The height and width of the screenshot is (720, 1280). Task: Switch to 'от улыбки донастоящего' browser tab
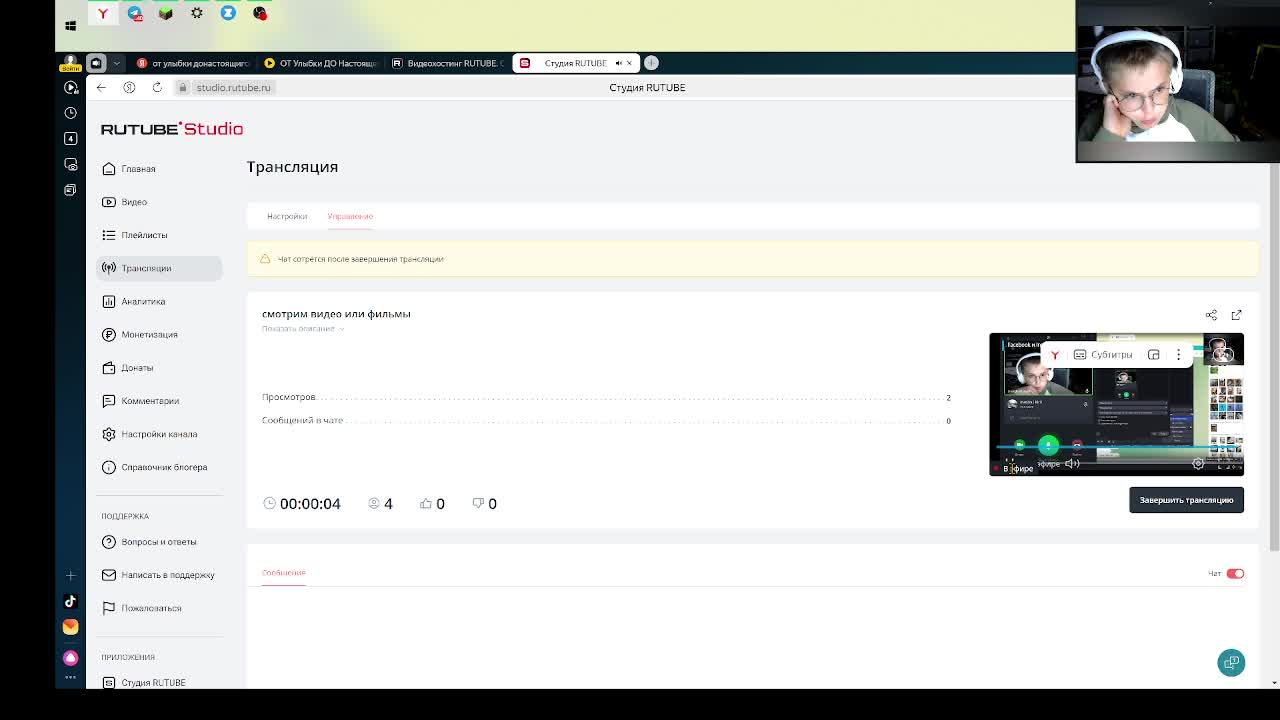tap(193, 63)
